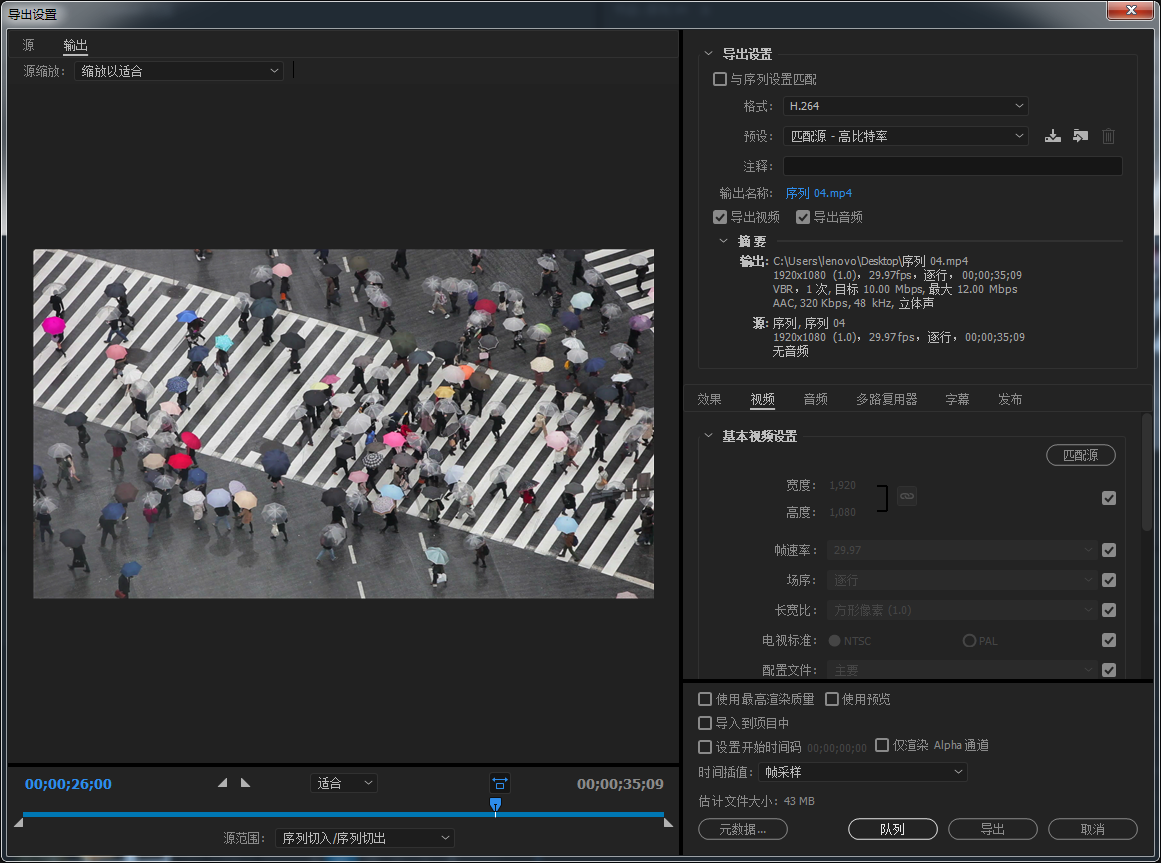Screen dimensions: 1161x863
Task: Enable 与序列设置匹配 checkbox
Action: click(x=720, y=79)
